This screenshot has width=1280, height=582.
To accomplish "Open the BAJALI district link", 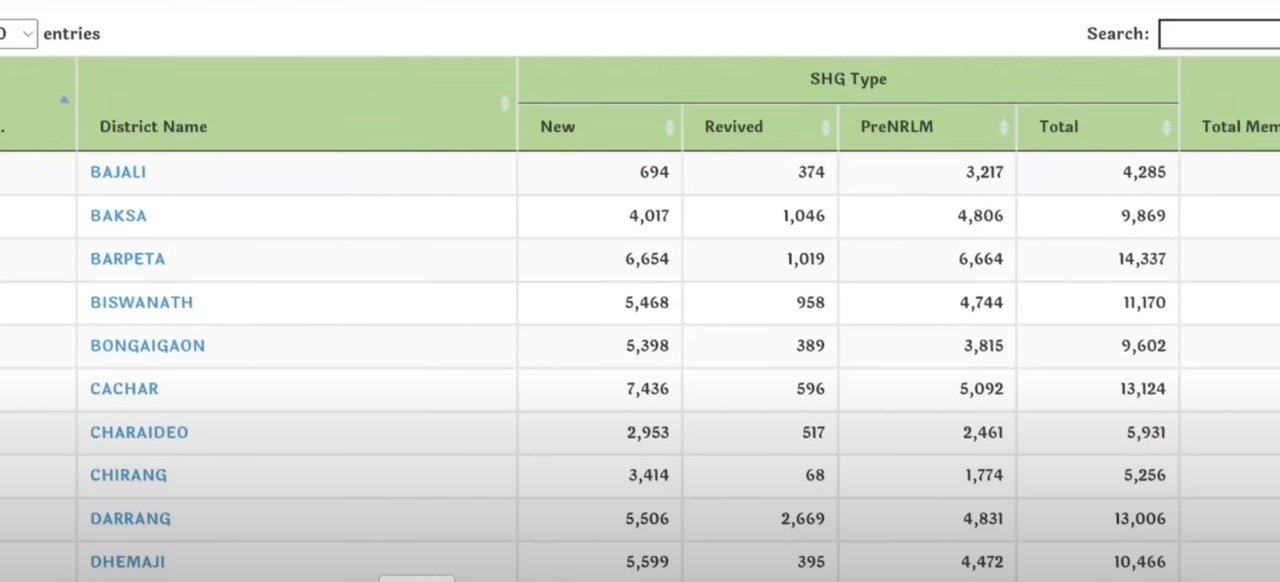I will (x=118, y=172).
